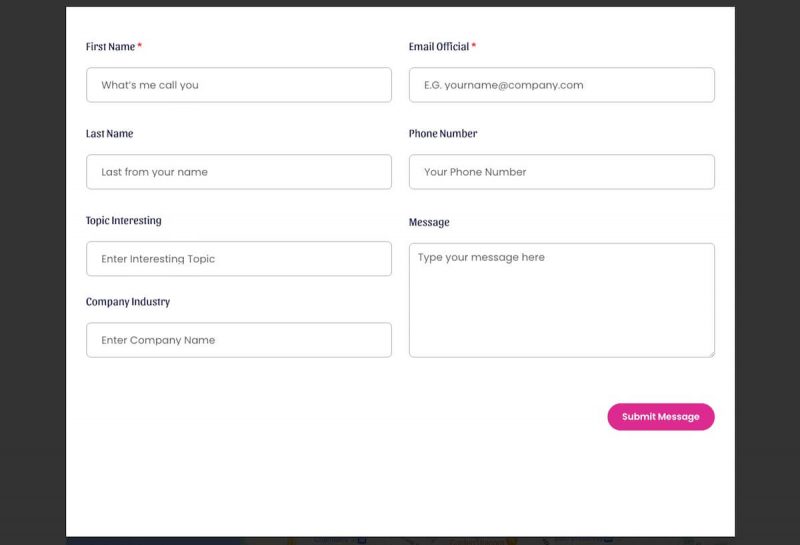This screenshot has height=545, width=800.
Task: Select the Last Name input field
Action: (x=238, y=172)
